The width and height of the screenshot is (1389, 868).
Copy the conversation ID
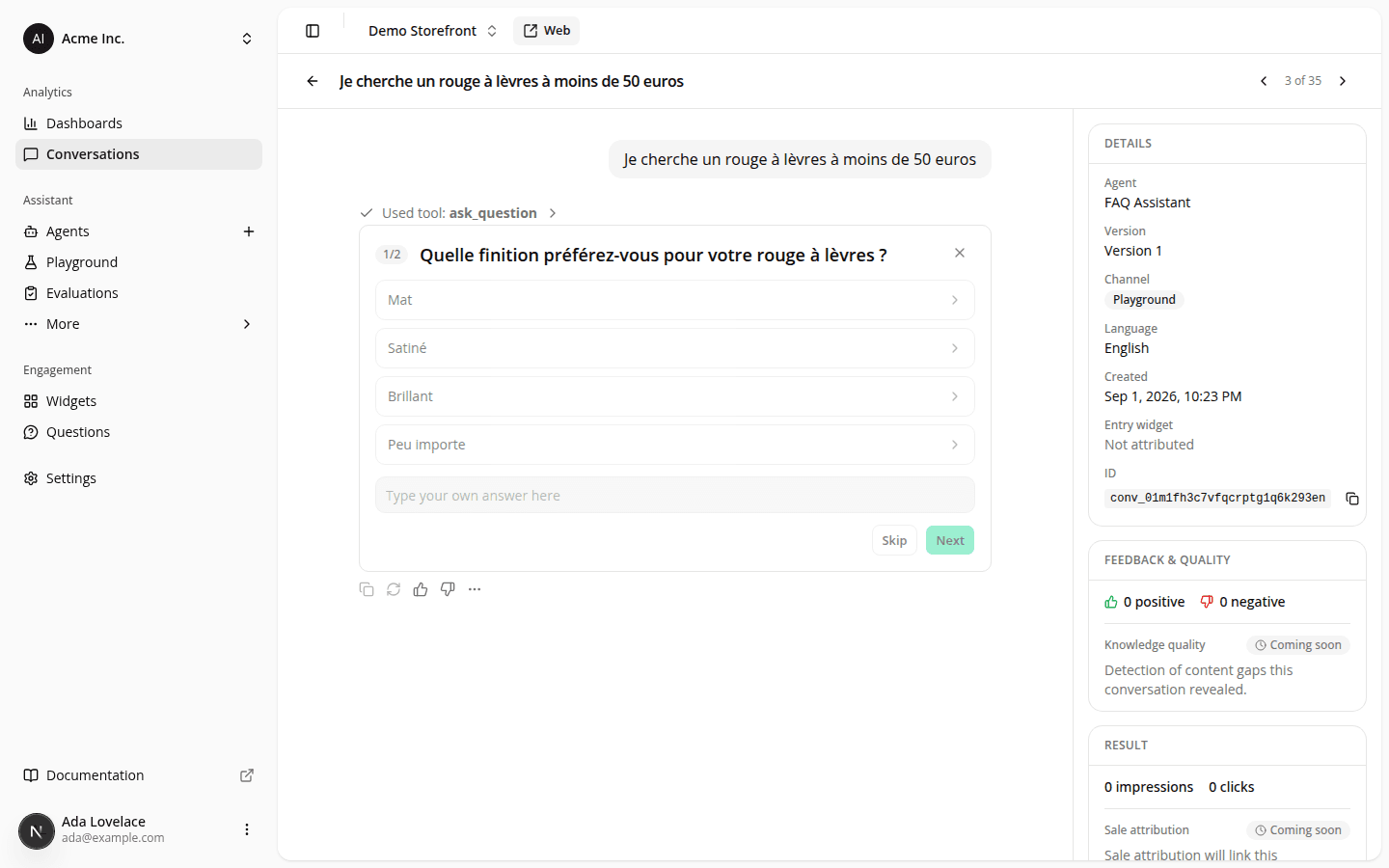(1352, 499)
